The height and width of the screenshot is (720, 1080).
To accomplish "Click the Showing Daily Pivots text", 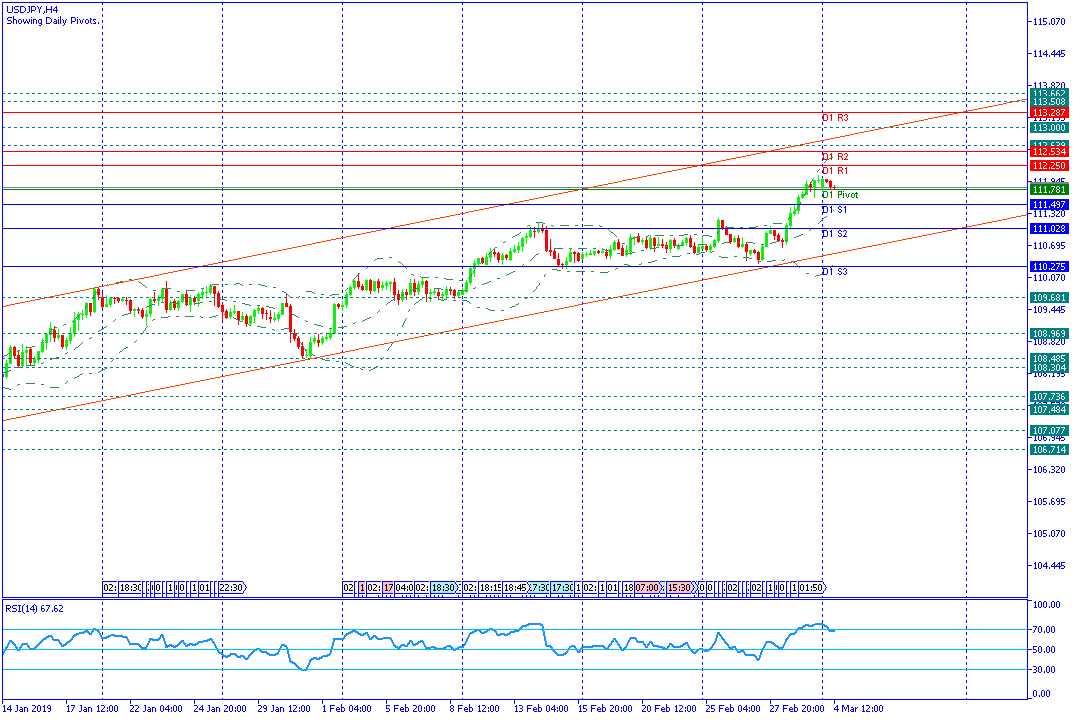I will point(52,20).
